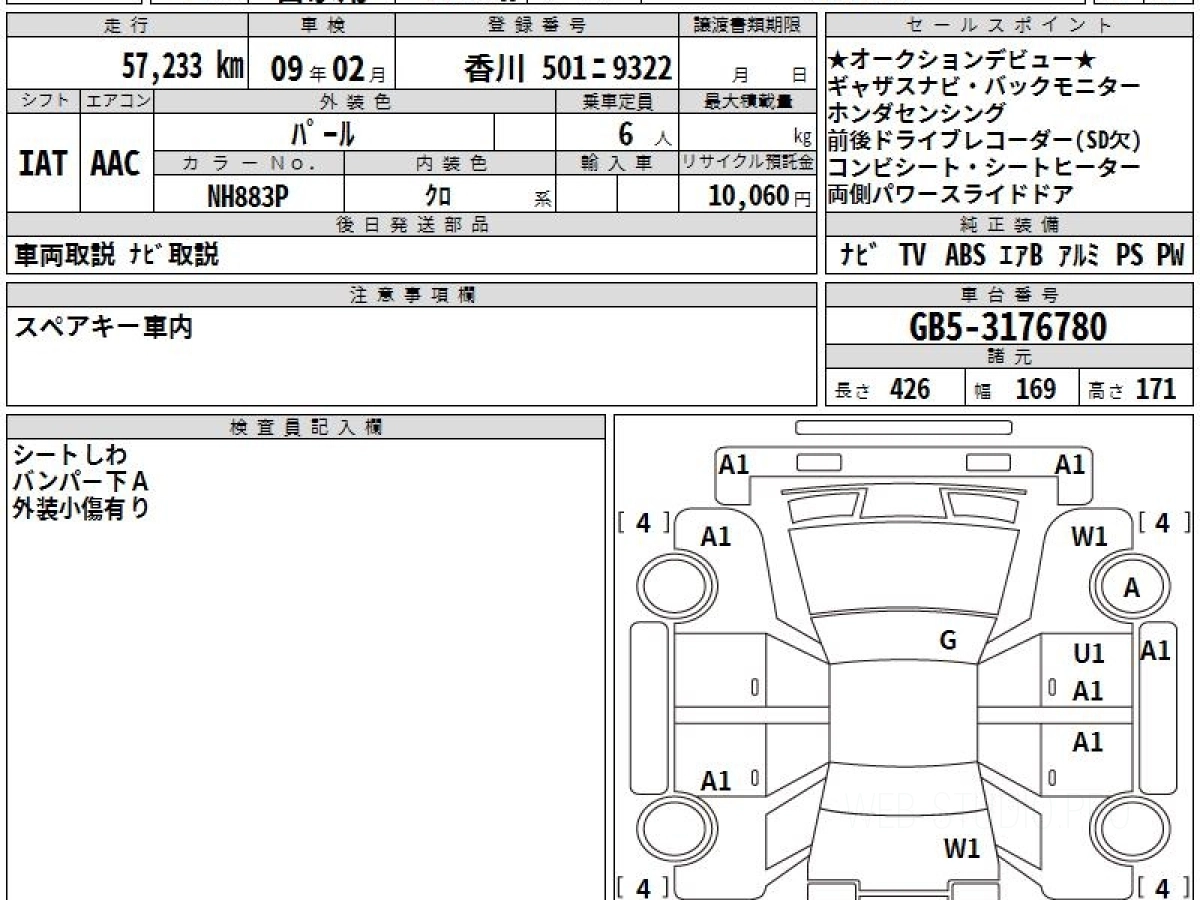Click the アルミ equipment entry
1200x900 pixels.
[x=1080, y=256]
